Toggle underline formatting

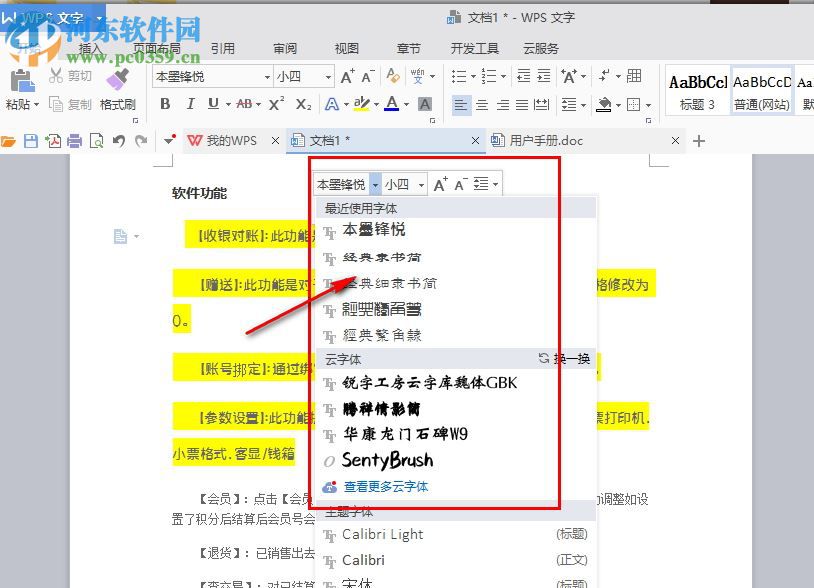pos(213,104)
